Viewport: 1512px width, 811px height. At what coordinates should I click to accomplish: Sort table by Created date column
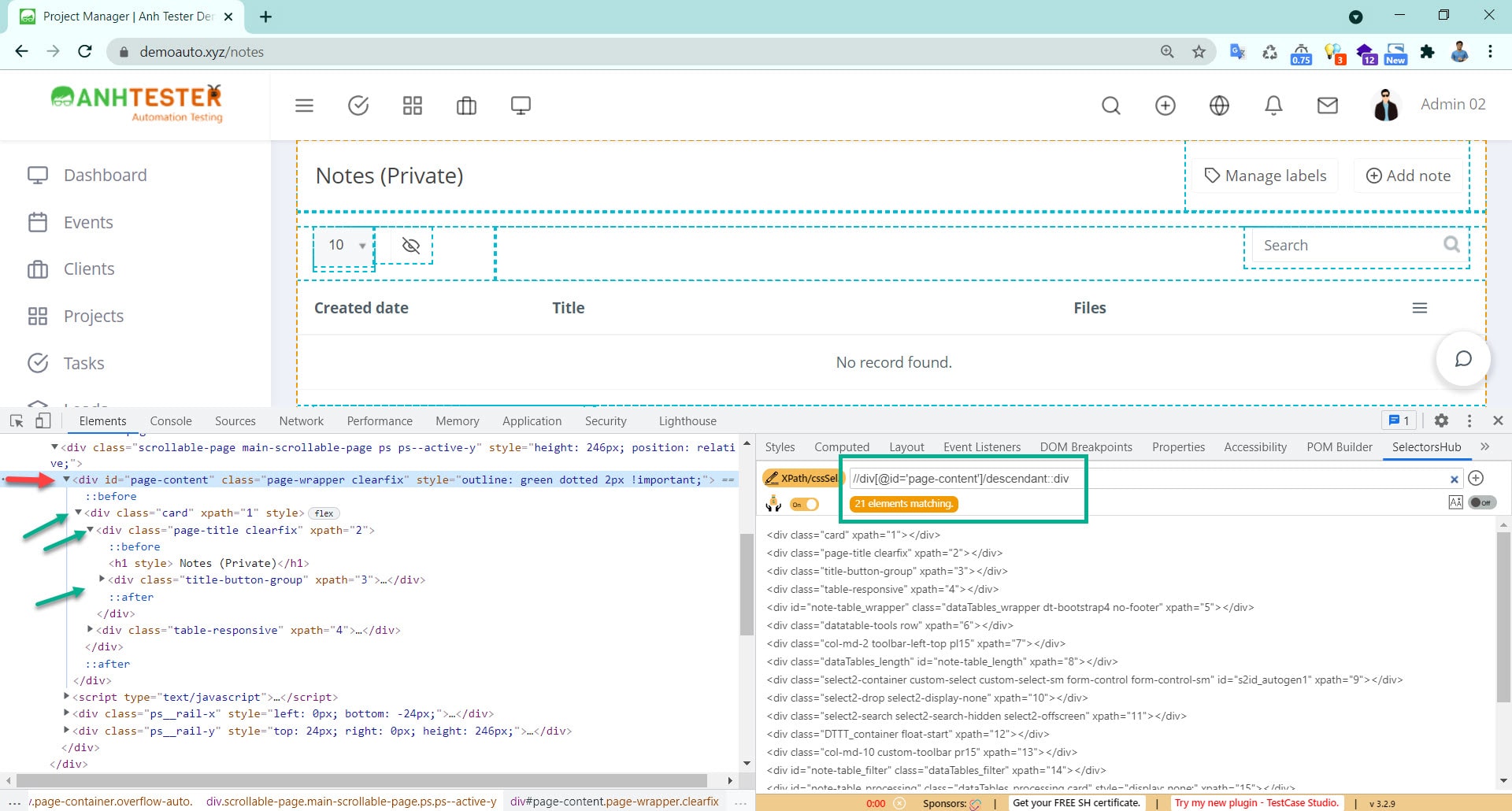click(x=361, y=308)
